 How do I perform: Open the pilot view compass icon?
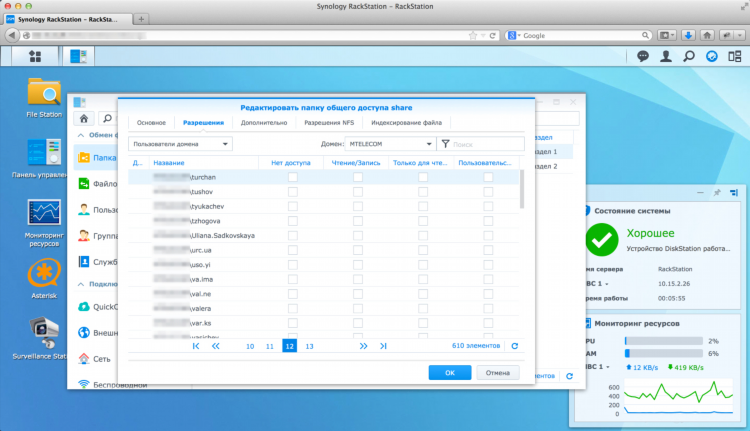(712, 56)
